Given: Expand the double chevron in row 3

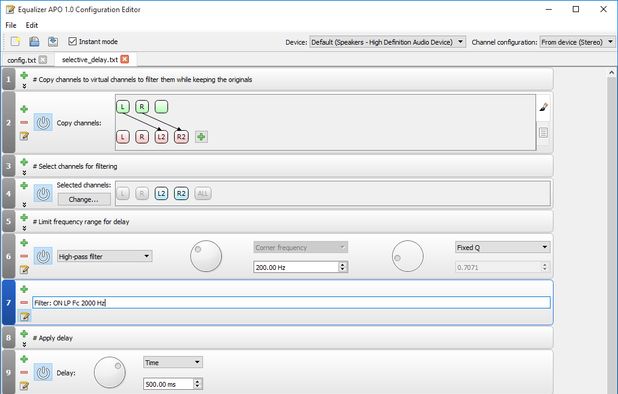Looking at the screenshot, I should tap(24, 173).
